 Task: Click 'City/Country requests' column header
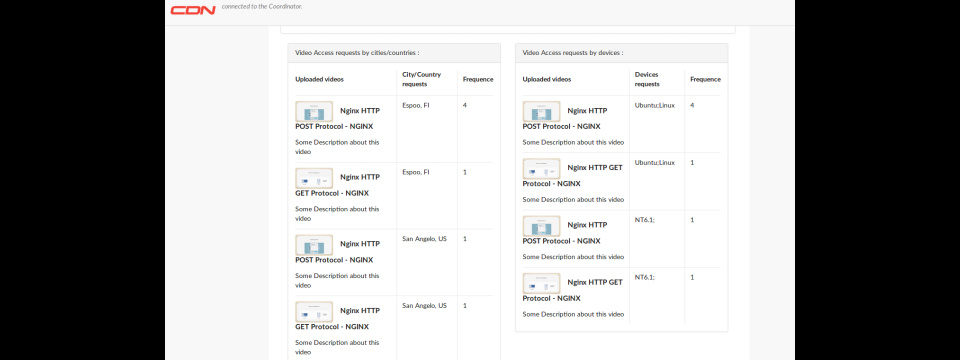tap(421, 79)
